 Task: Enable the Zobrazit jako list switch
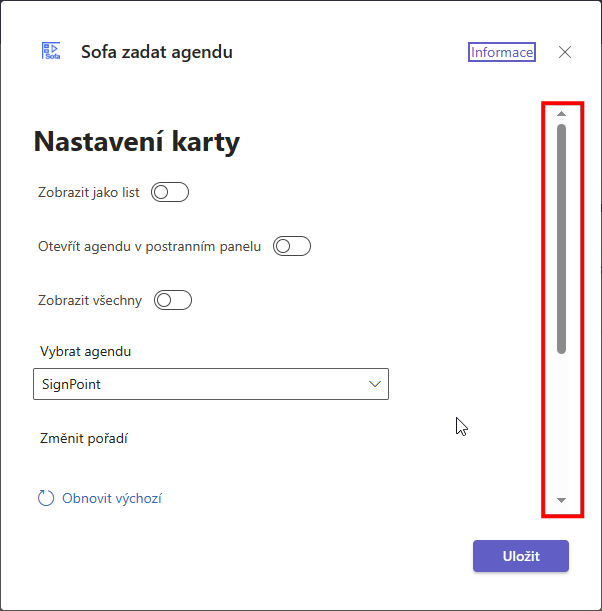(x=170, y=192)
